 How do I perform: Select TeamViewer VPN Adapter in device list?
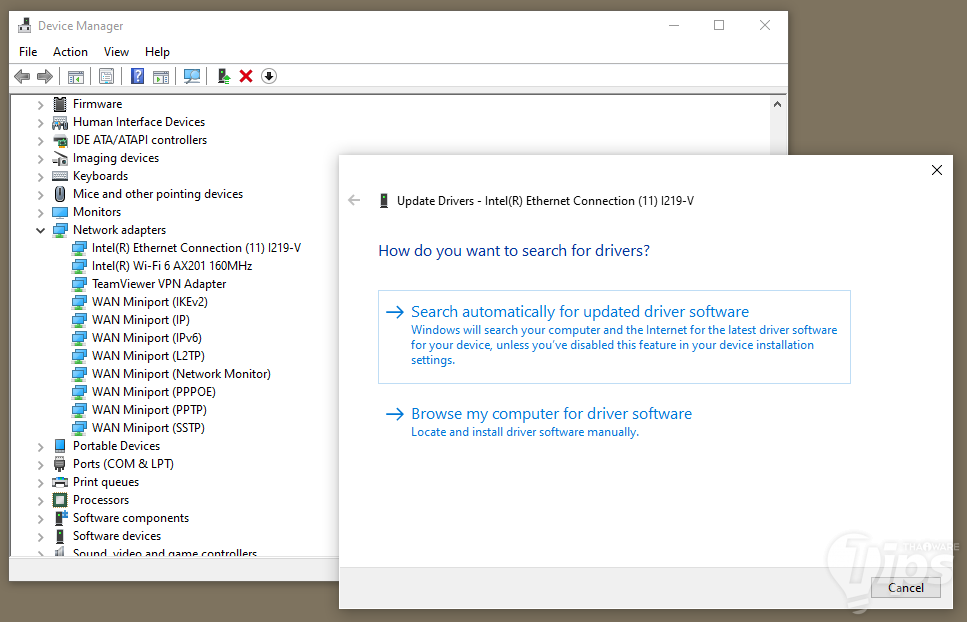(x=159, y=284)
